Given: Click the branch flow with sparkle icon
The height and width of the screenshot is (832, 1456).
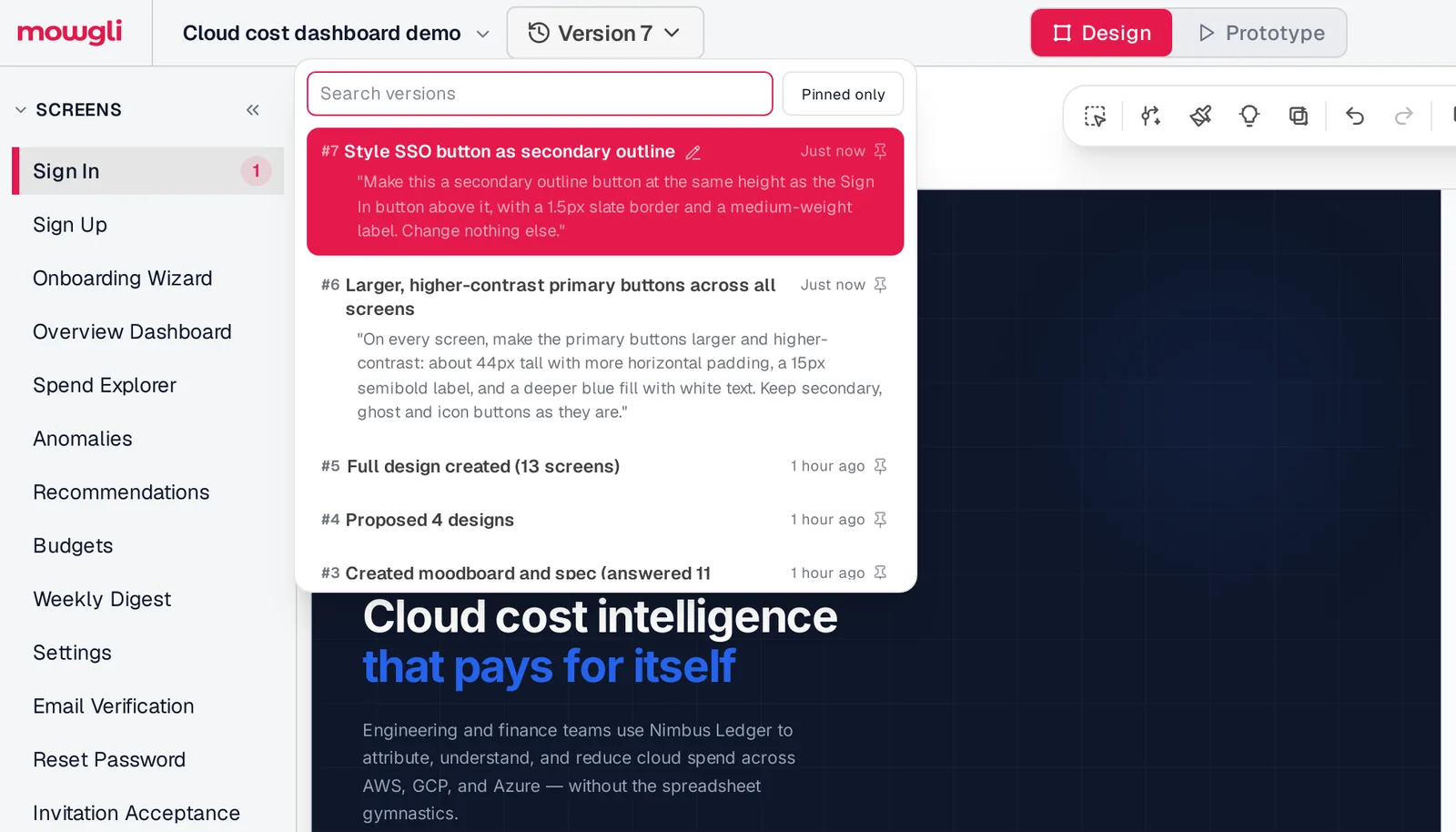Looking at the screenshot, I should pos(1151,116).
